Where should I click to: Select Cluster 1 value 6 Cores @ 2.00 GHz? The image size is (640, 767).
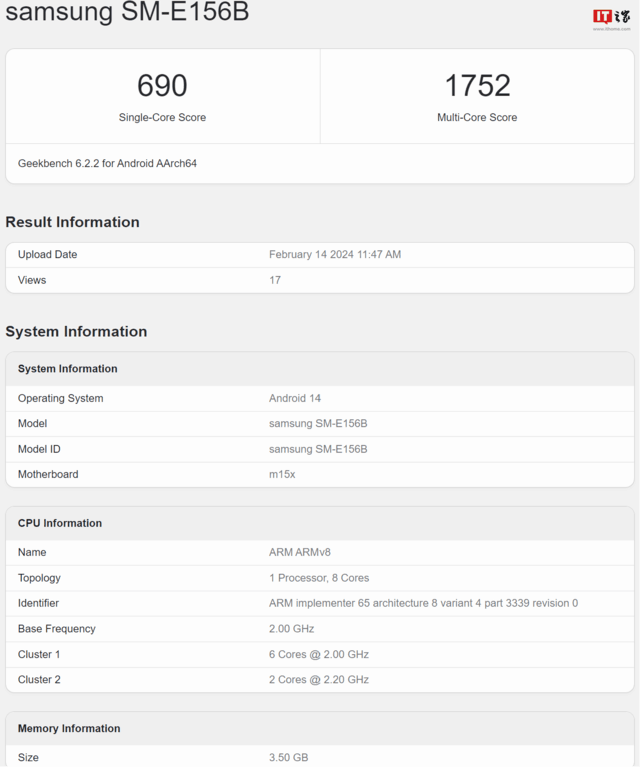[x=318, y=654]
